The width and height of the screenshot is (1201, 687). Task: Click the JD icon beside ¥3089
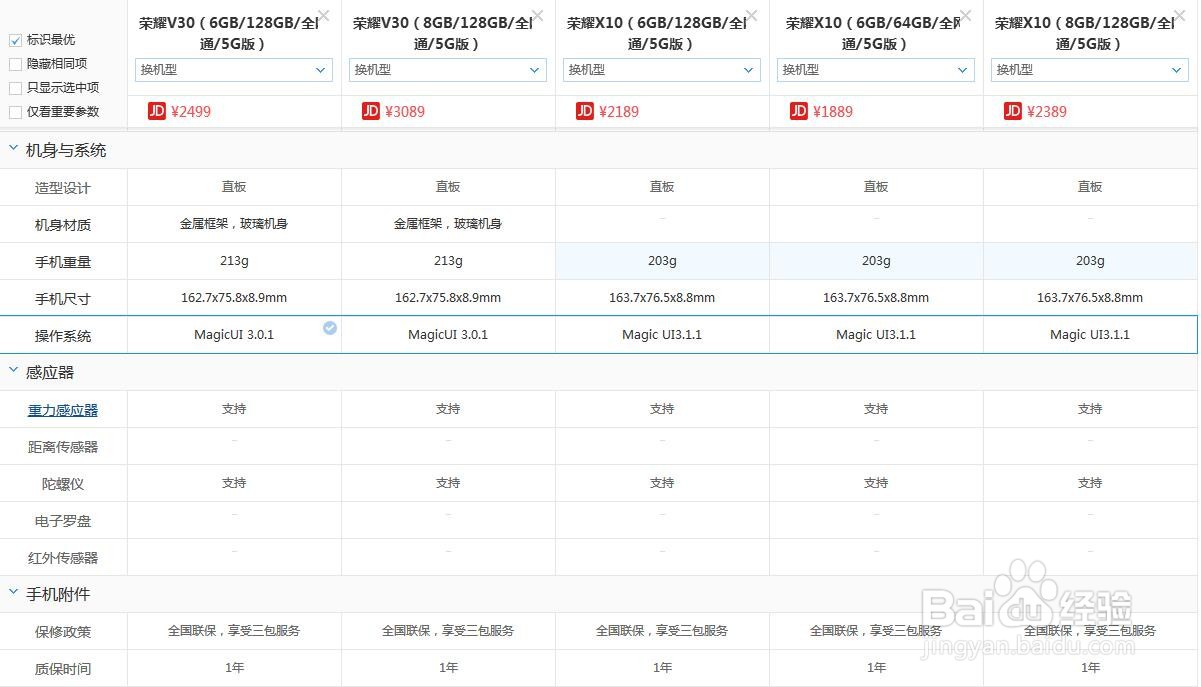(x=371, y=111)
